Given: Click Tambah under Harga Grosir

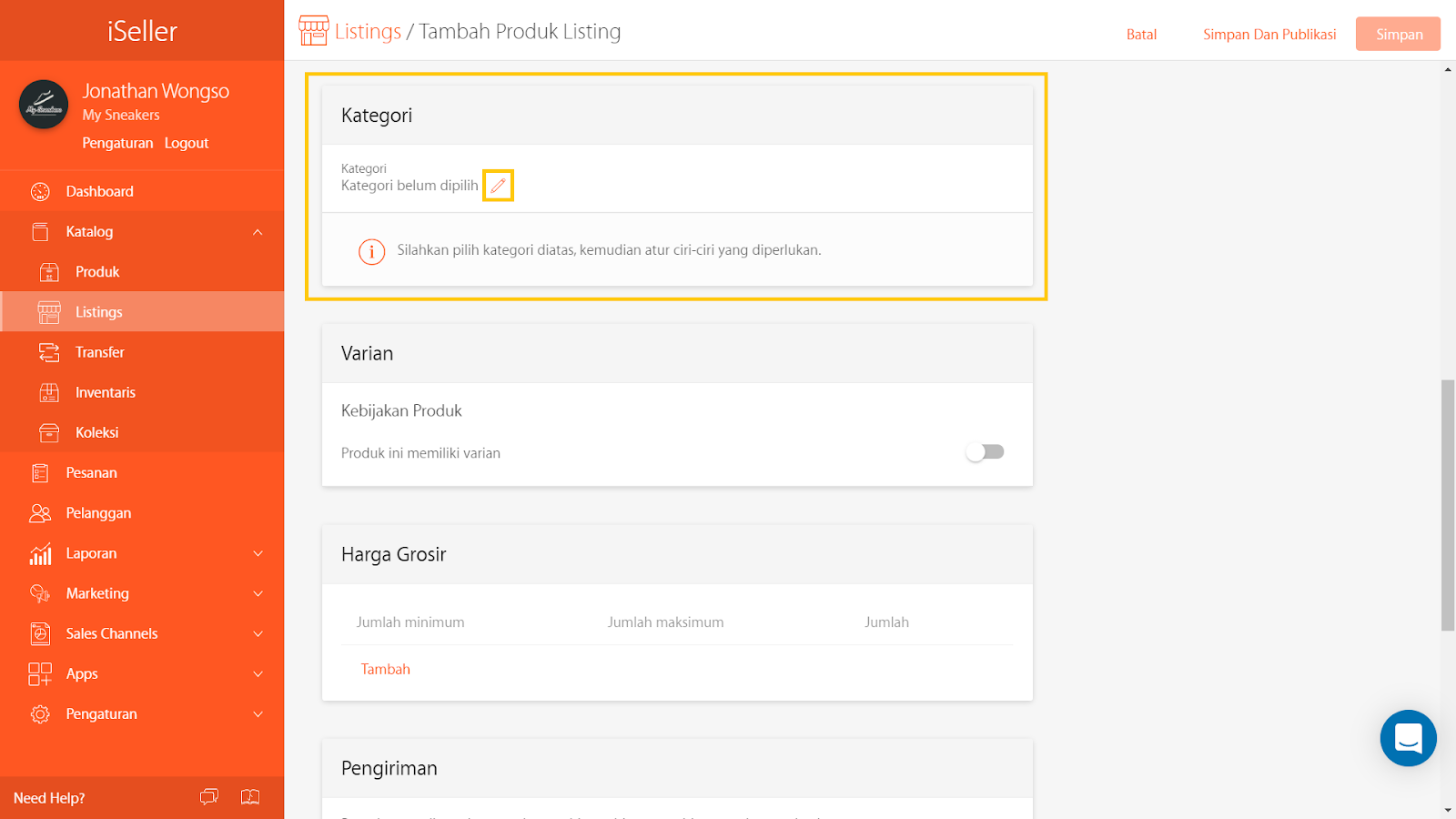Looking at the screenshot, I should 385,668.
